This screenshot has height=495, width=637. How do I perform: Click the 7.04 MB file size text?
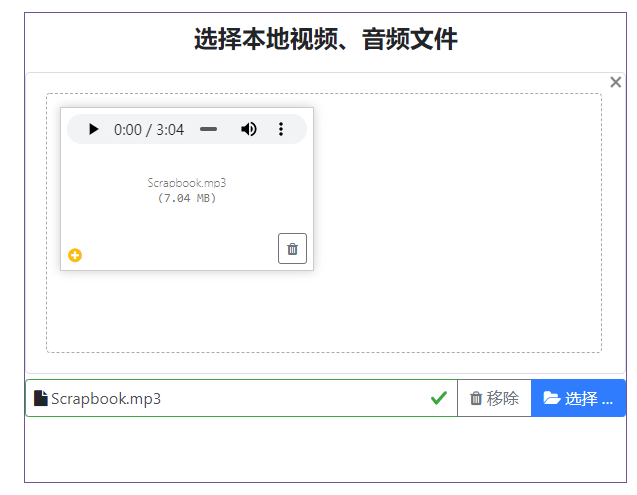coord(187,198)
